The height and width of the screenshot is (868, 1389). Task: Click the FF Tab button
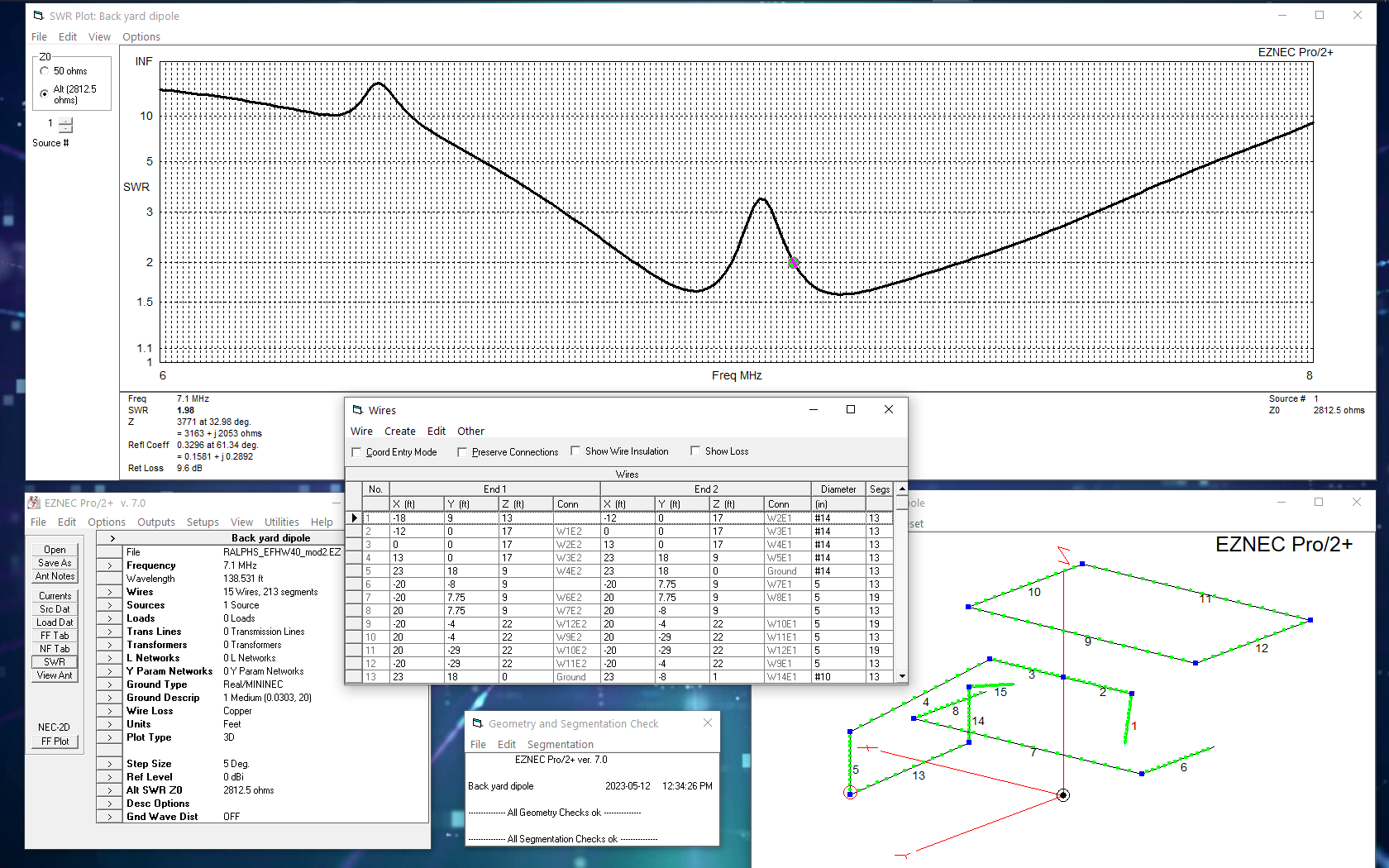pyautogui.click(x=55, y=636)
